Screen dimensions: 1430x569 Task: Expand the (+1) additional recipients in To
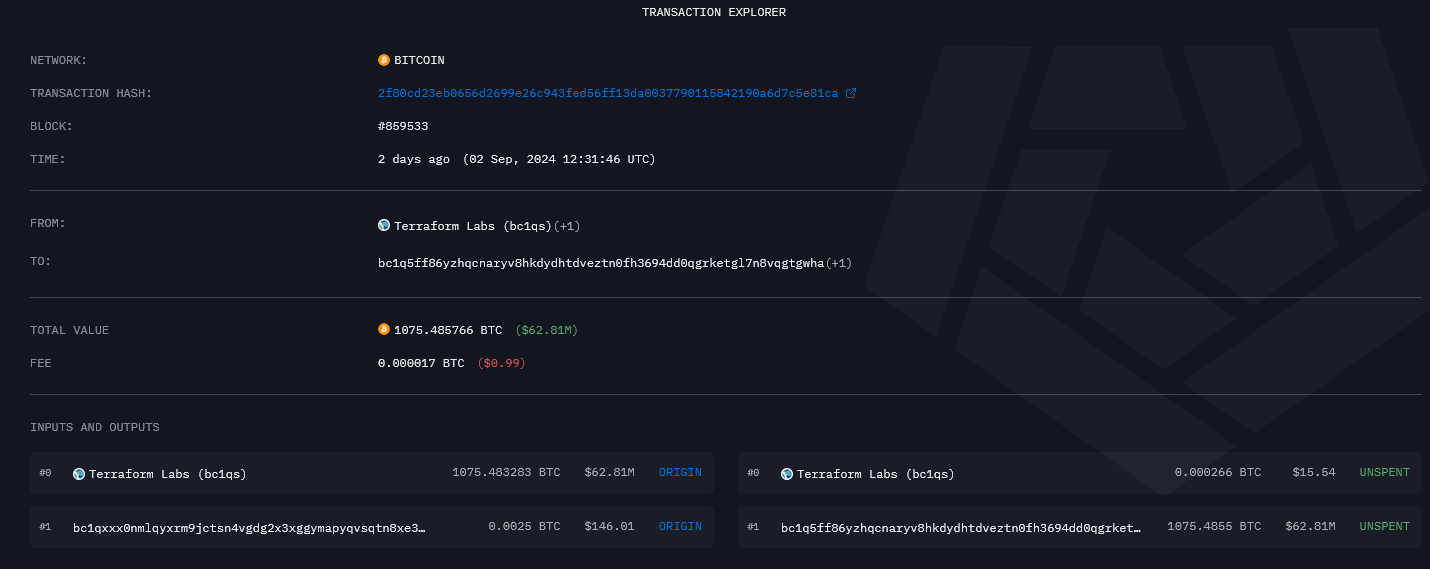pyautogui.click(x=839, y=263)
